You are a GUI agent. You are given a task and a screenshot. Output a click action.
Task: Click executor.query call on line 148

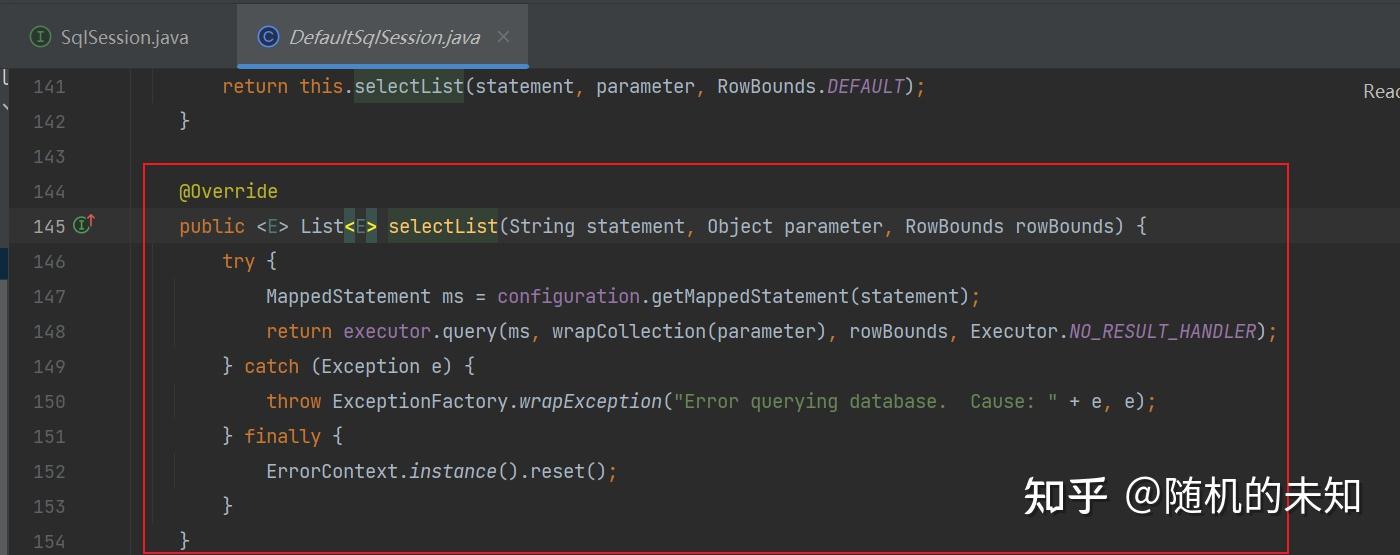pyautogui.click(x=419, y=331)
